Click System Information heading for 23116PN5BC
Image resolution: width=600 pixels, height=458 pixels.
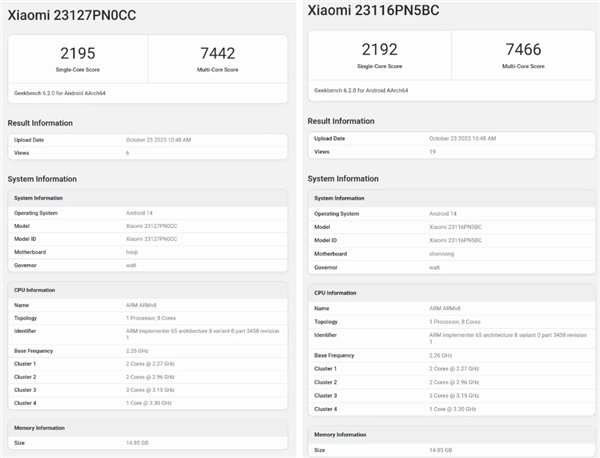click(343, 179)
